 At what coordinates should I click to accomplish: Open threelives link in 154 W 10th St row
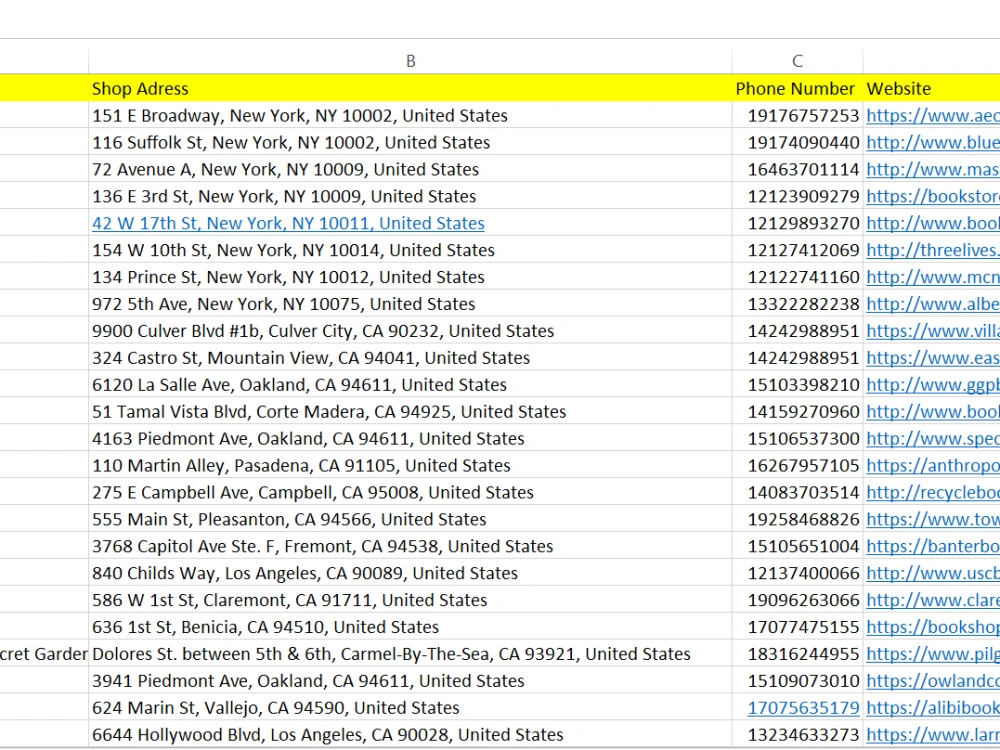(932, 250)
